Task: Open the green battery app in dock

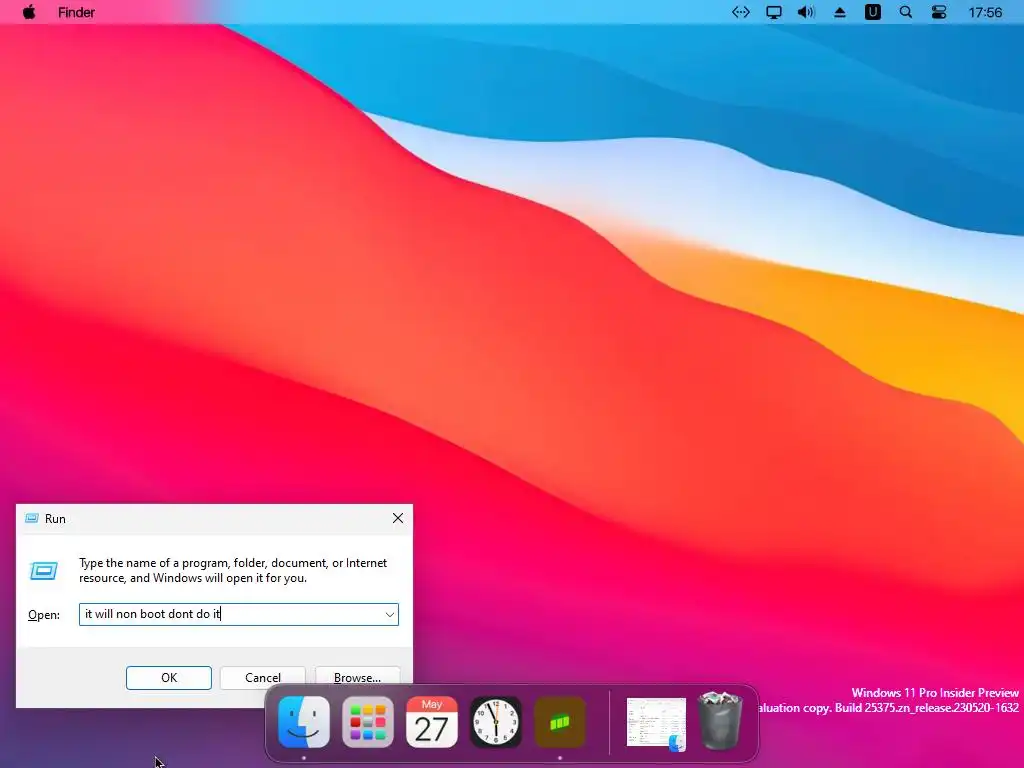Action: click(x=560, y=722)
